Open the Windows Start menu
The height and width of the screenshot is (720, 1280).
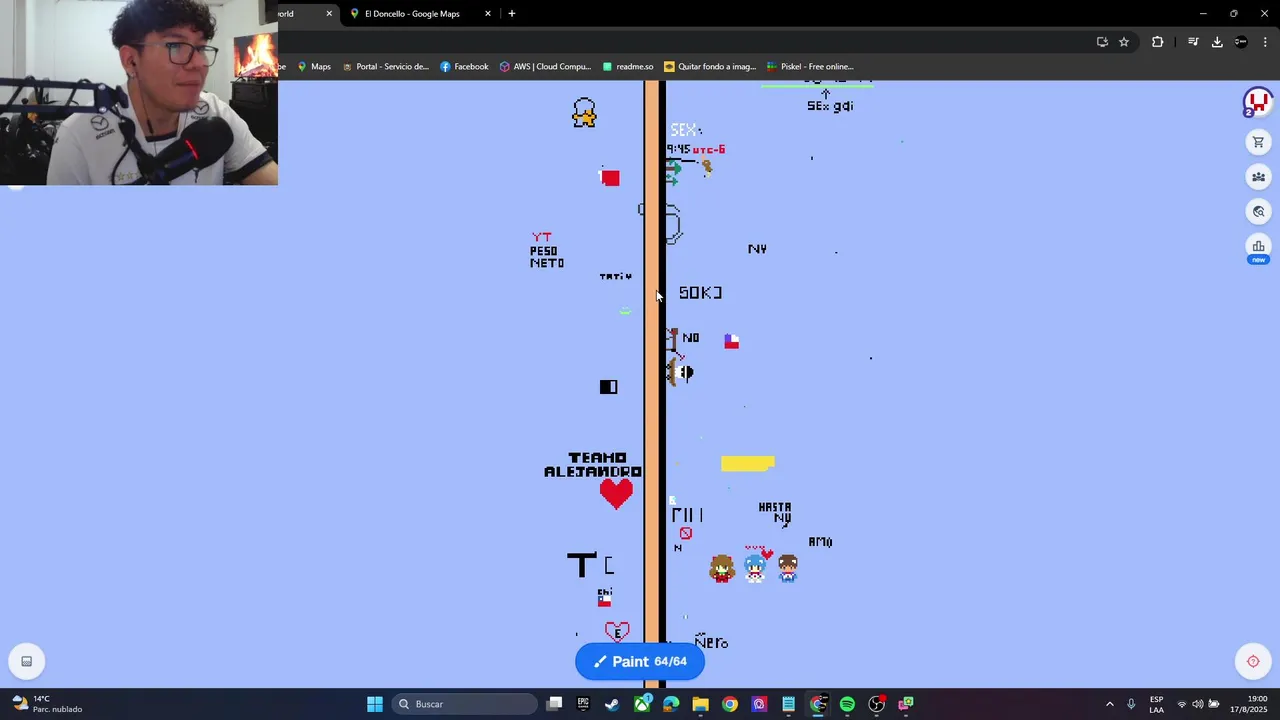(374, 704)
